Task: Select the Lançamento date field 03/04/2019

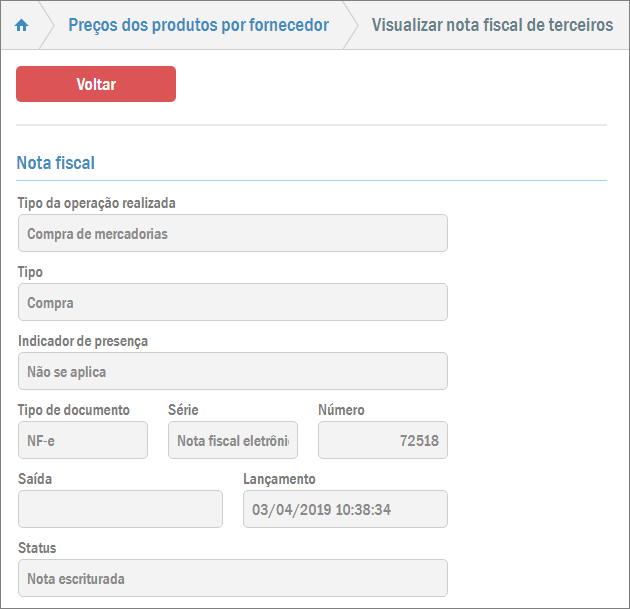Action: (x=345, y=509)
